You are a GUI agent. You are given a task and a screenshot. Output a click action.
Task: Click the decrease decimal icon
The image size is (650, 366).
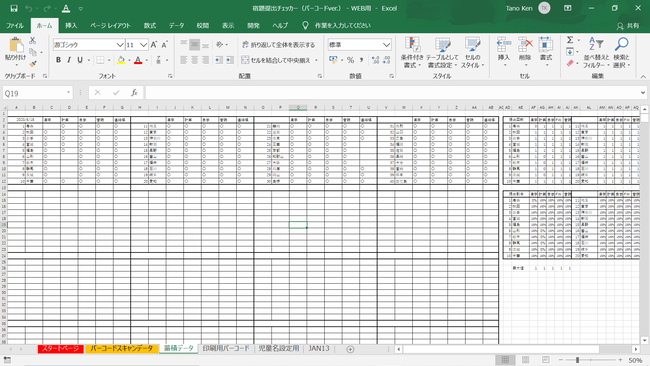386,60
